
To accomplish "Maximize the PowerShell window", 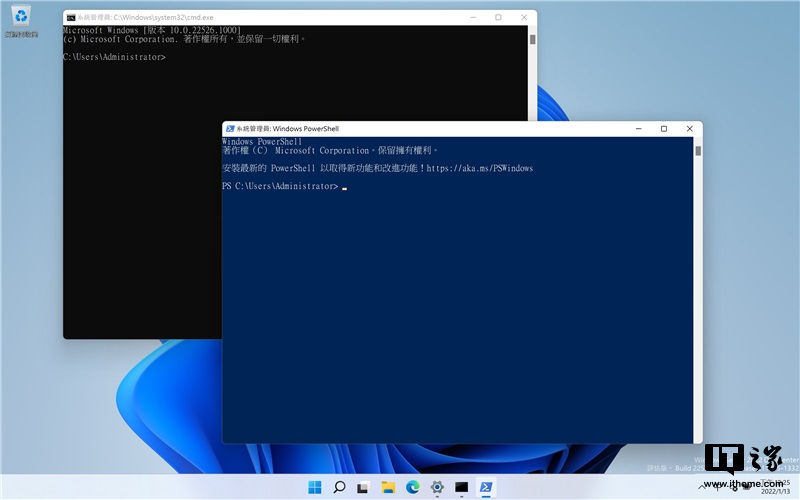I will (663, 129).
